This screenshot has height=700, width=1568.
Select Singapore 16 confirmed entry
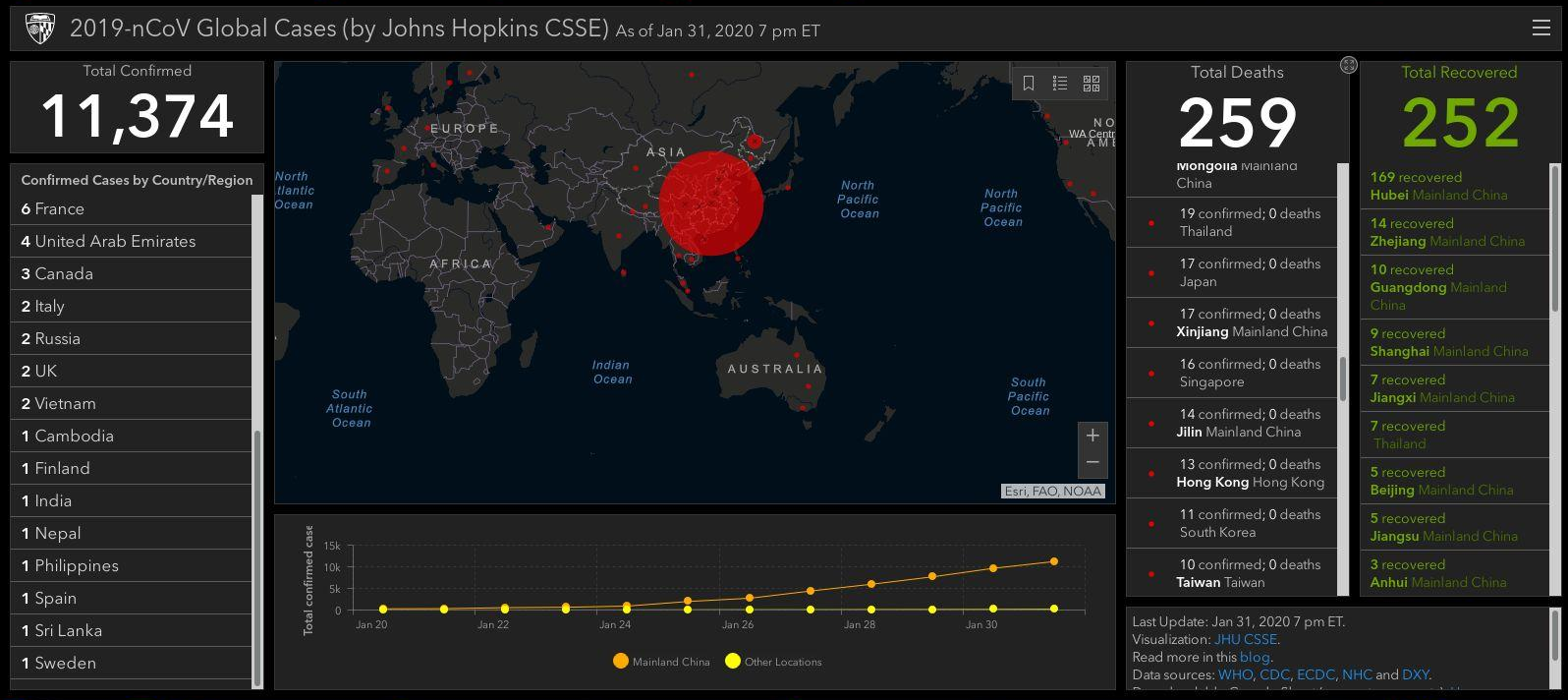[1231, 373]
